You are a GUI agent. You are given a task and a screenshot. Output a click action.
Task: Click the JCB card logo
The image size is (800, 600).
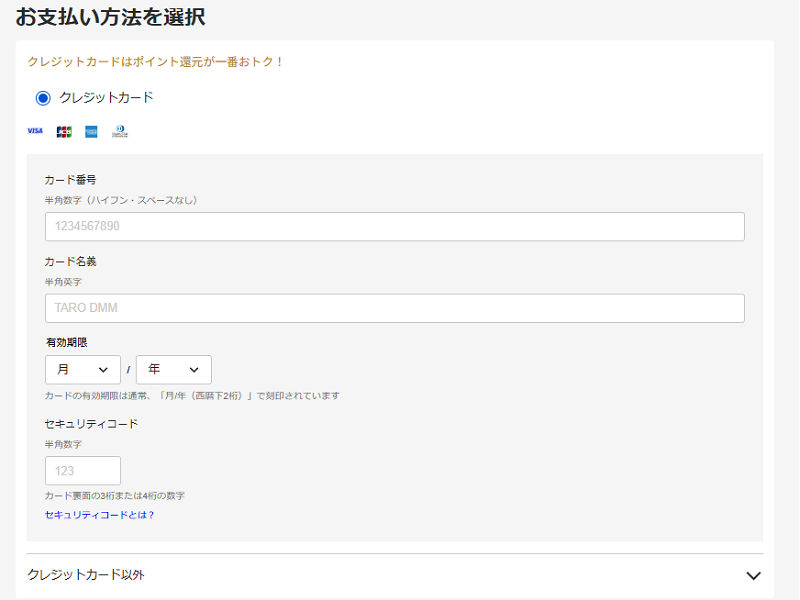click(x=64, y=131)
